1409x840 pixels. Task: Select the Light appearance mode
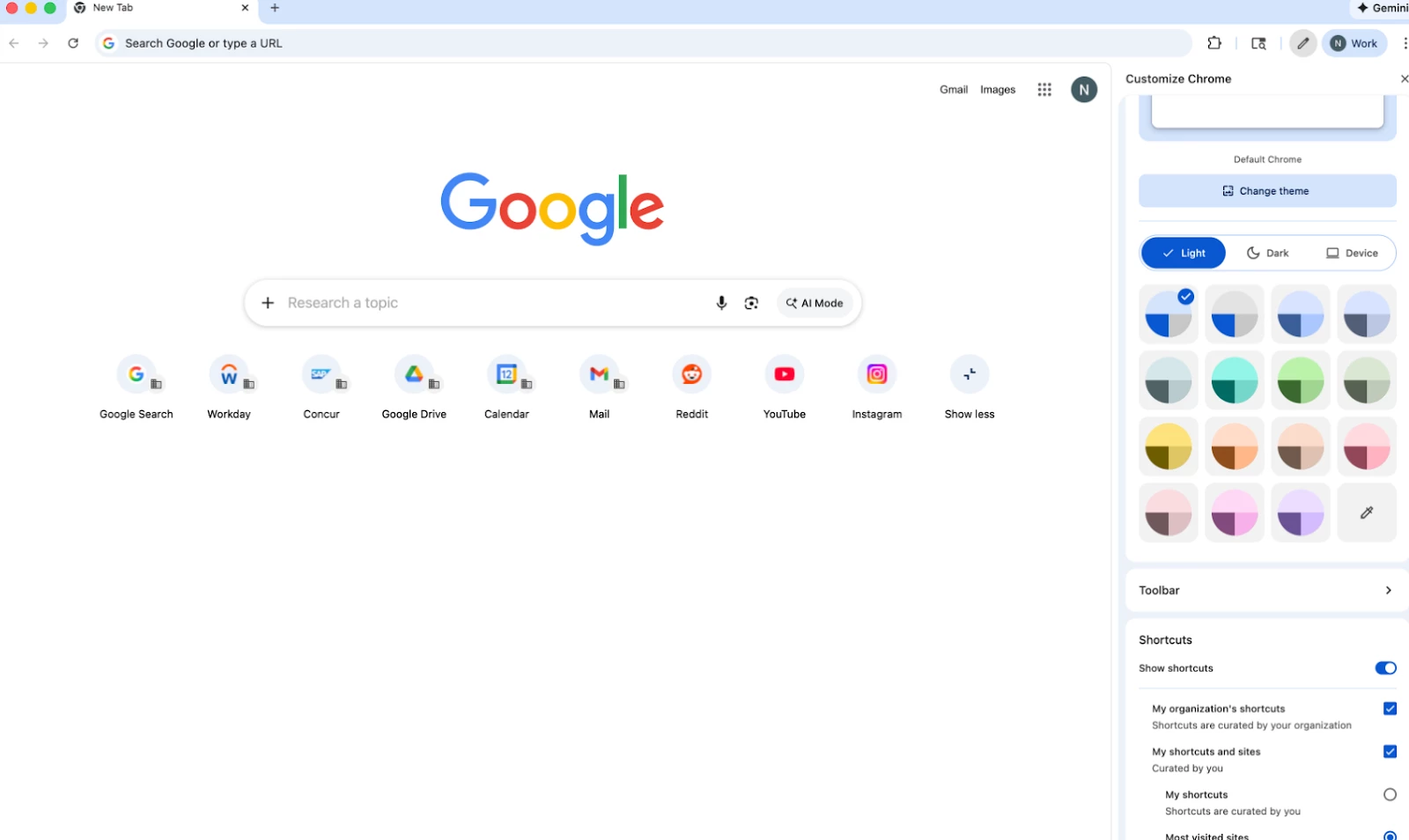click(x=1184, y=254)
